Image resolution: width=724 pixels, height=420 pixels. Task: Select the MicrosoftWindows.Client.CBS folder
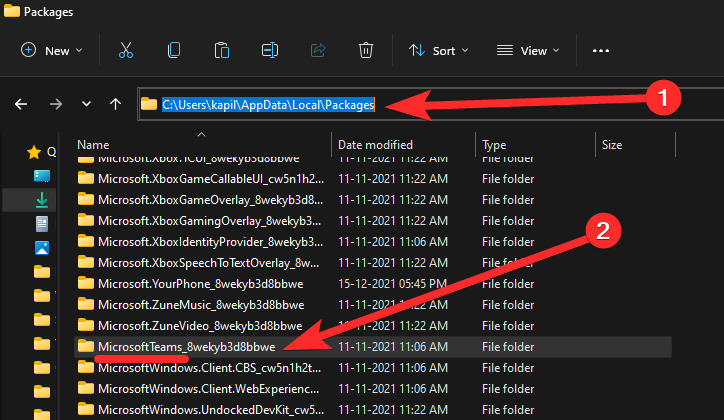tap(209, 368)
